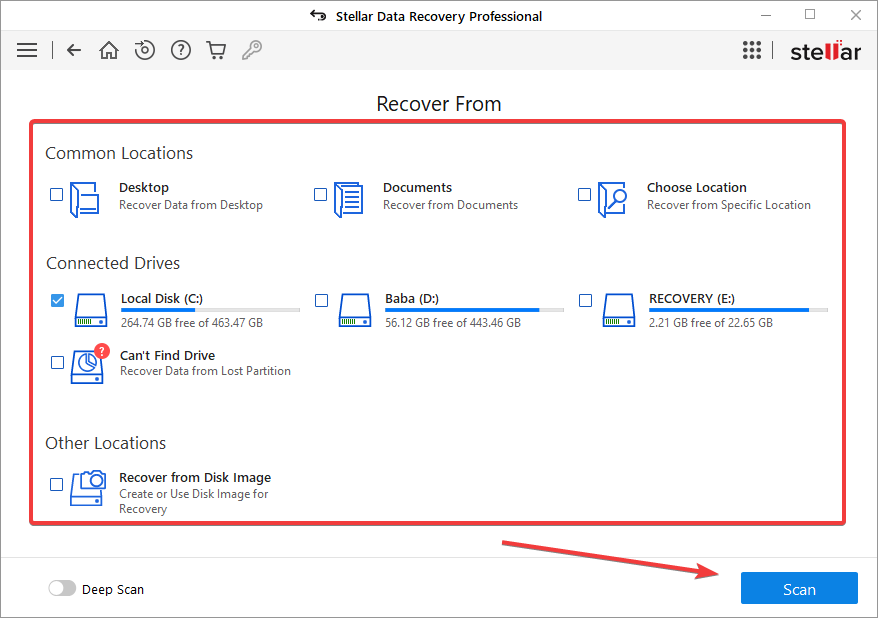This screenshot has height=618, width=878.
Task: Click the Common Locations heading
Action: pos(119,153)
